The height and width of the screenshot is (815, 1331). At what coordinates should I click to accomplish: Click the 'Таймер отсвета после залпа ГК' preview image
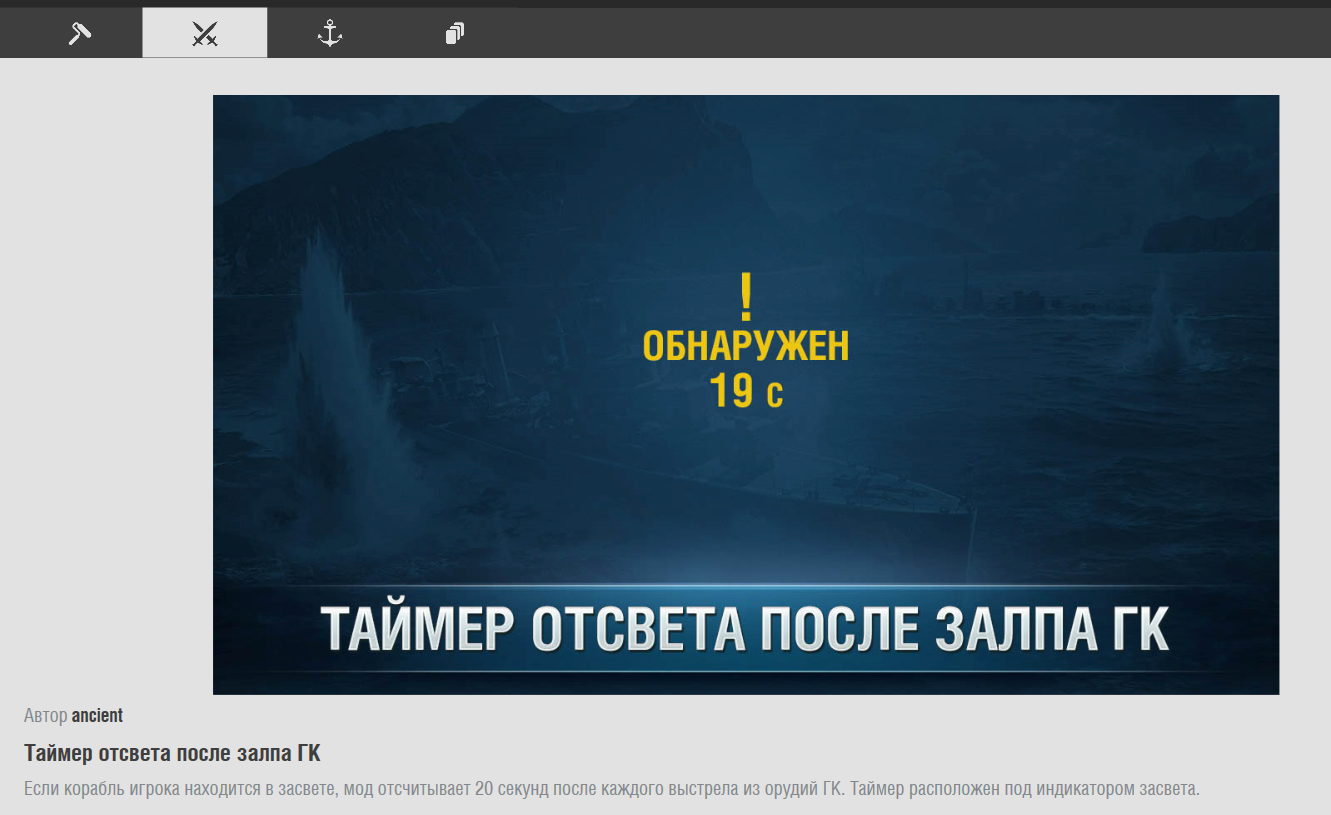746,395
